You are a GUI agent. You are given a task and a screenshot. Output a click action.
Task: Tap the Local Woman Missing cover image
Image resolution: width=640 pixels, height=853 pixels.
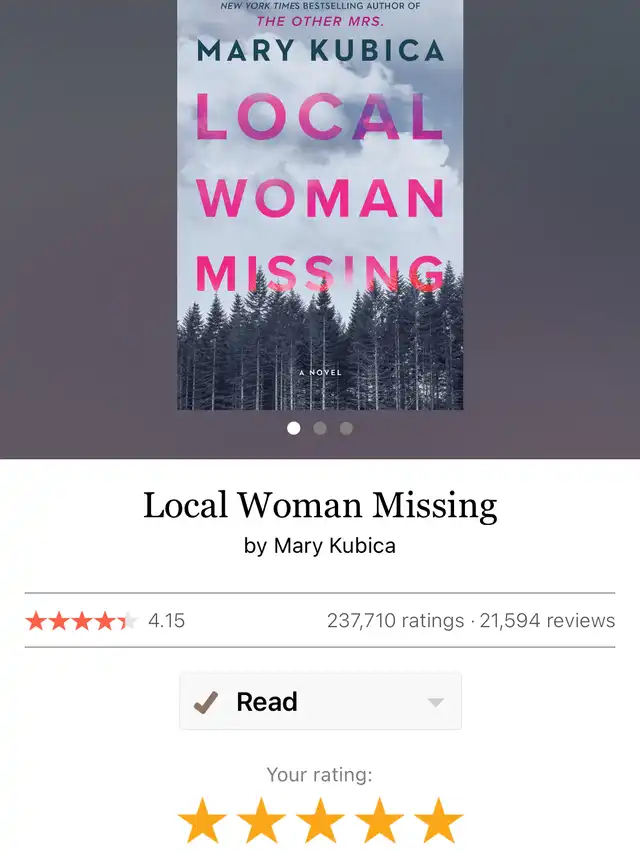[320, 205]
